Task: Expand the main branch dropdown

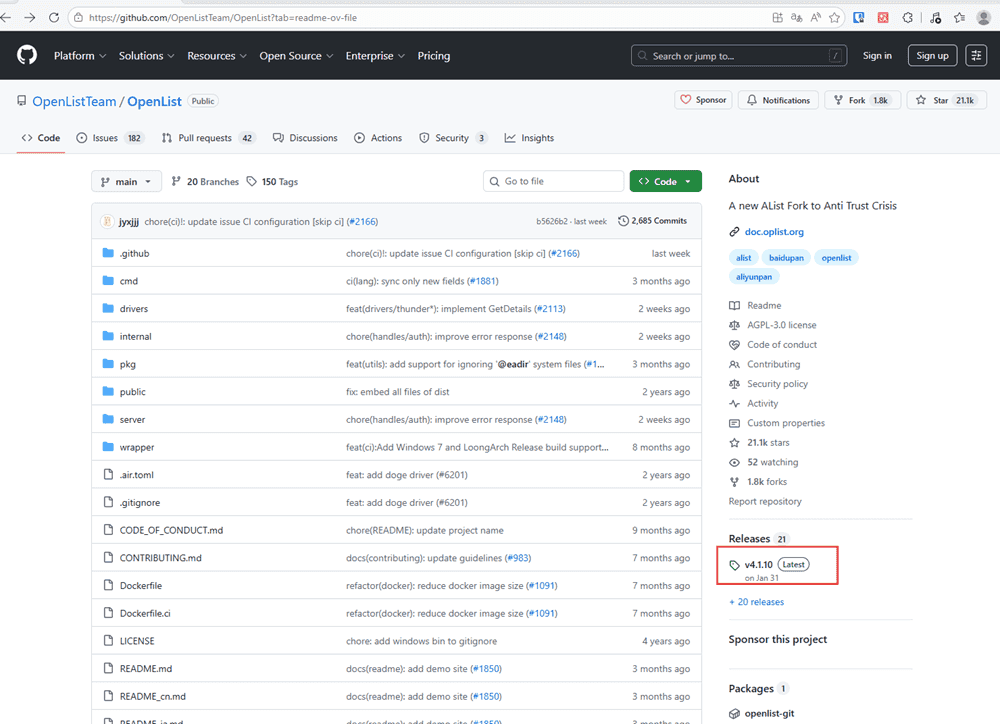Action: (x=126, y=182)
